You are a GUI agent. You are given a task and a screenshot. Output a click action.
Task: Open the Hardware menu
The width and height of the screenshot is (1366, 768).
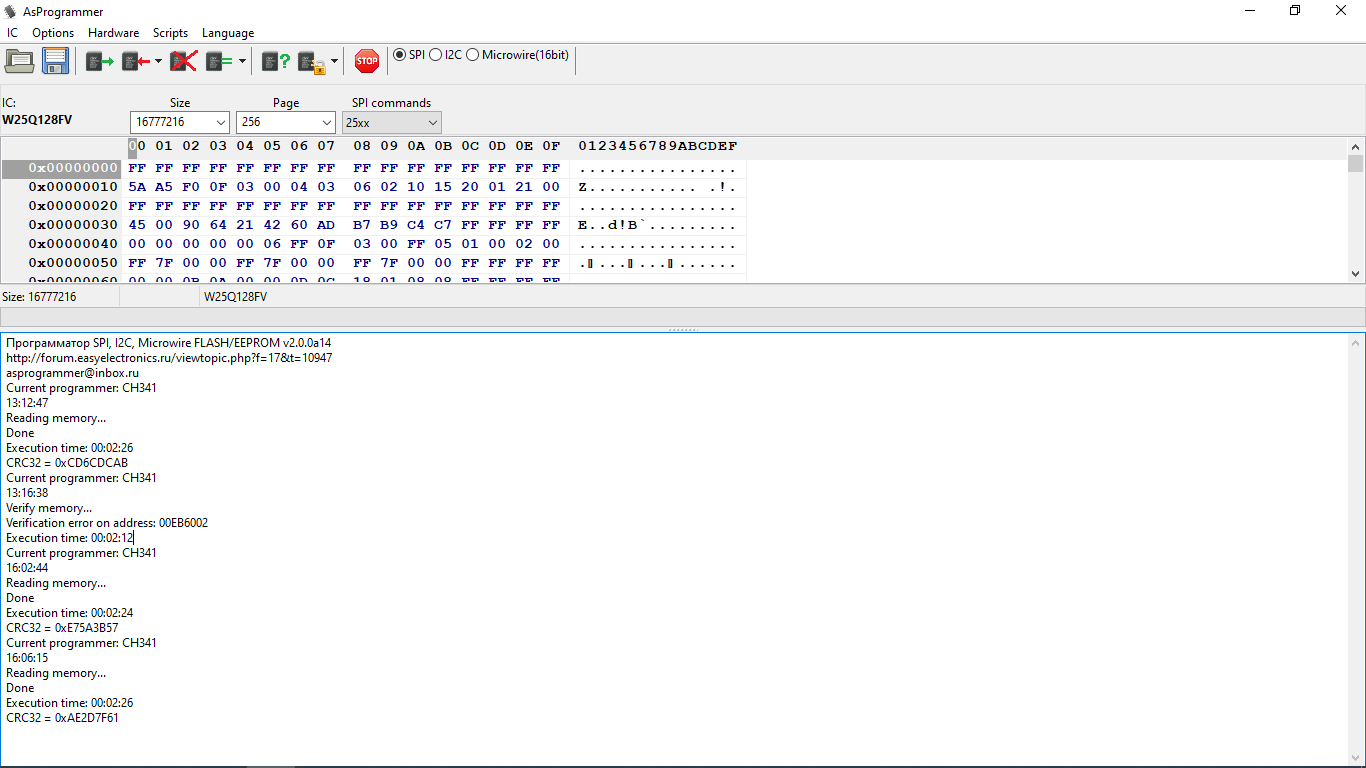point(113,33)
